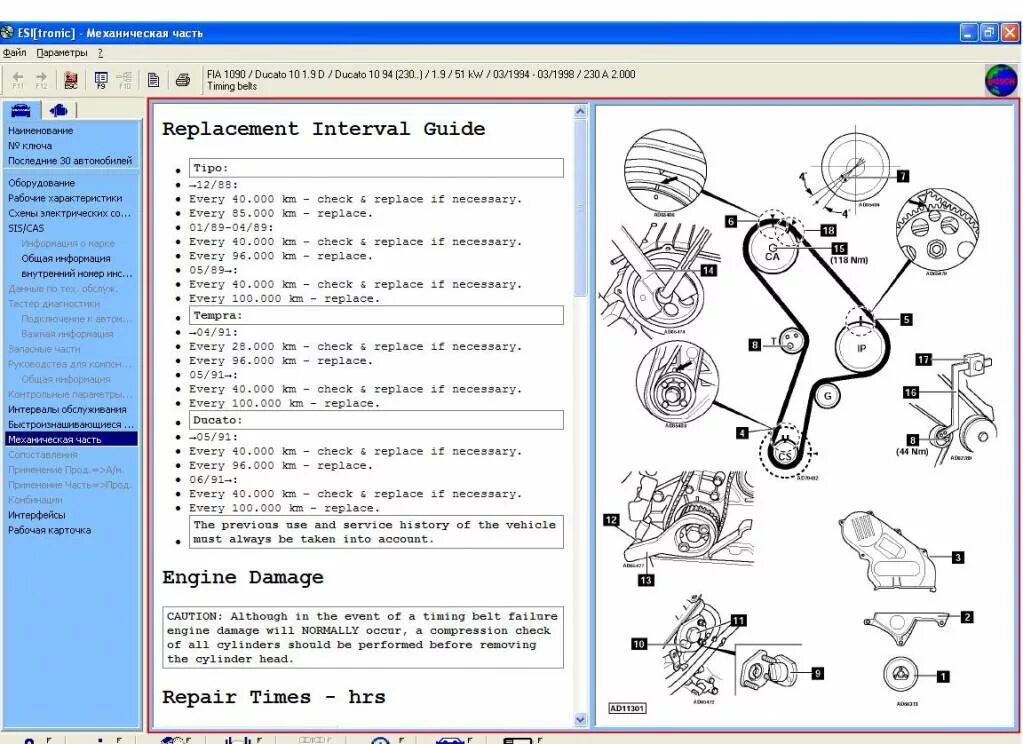Viewport: 1023px width, 744px height.
Task: Click the CAUTION timing belt note
Action: pos(363,638)
